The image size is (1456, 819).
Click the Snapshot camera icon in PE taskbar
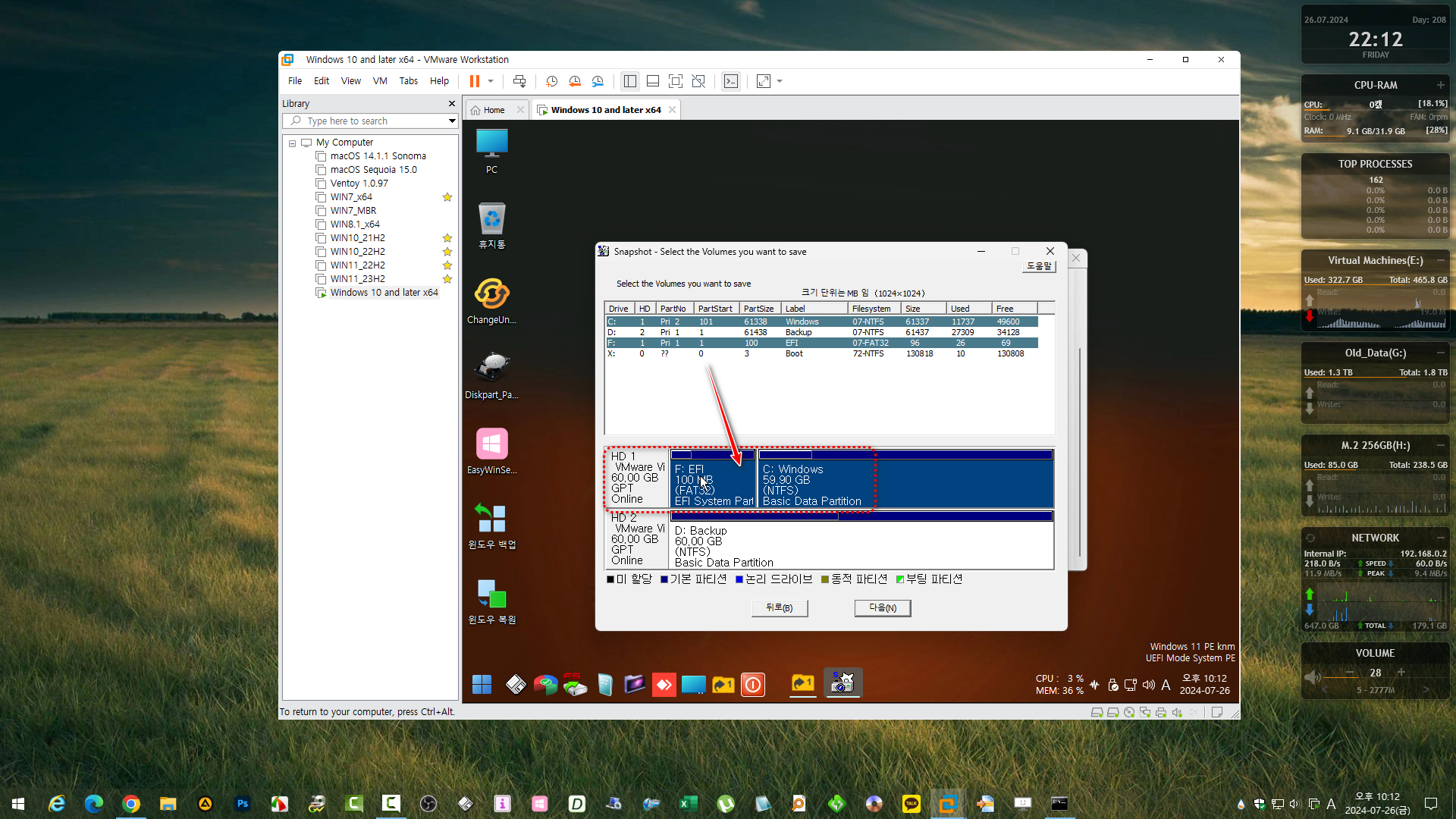[x=843, y=684]
